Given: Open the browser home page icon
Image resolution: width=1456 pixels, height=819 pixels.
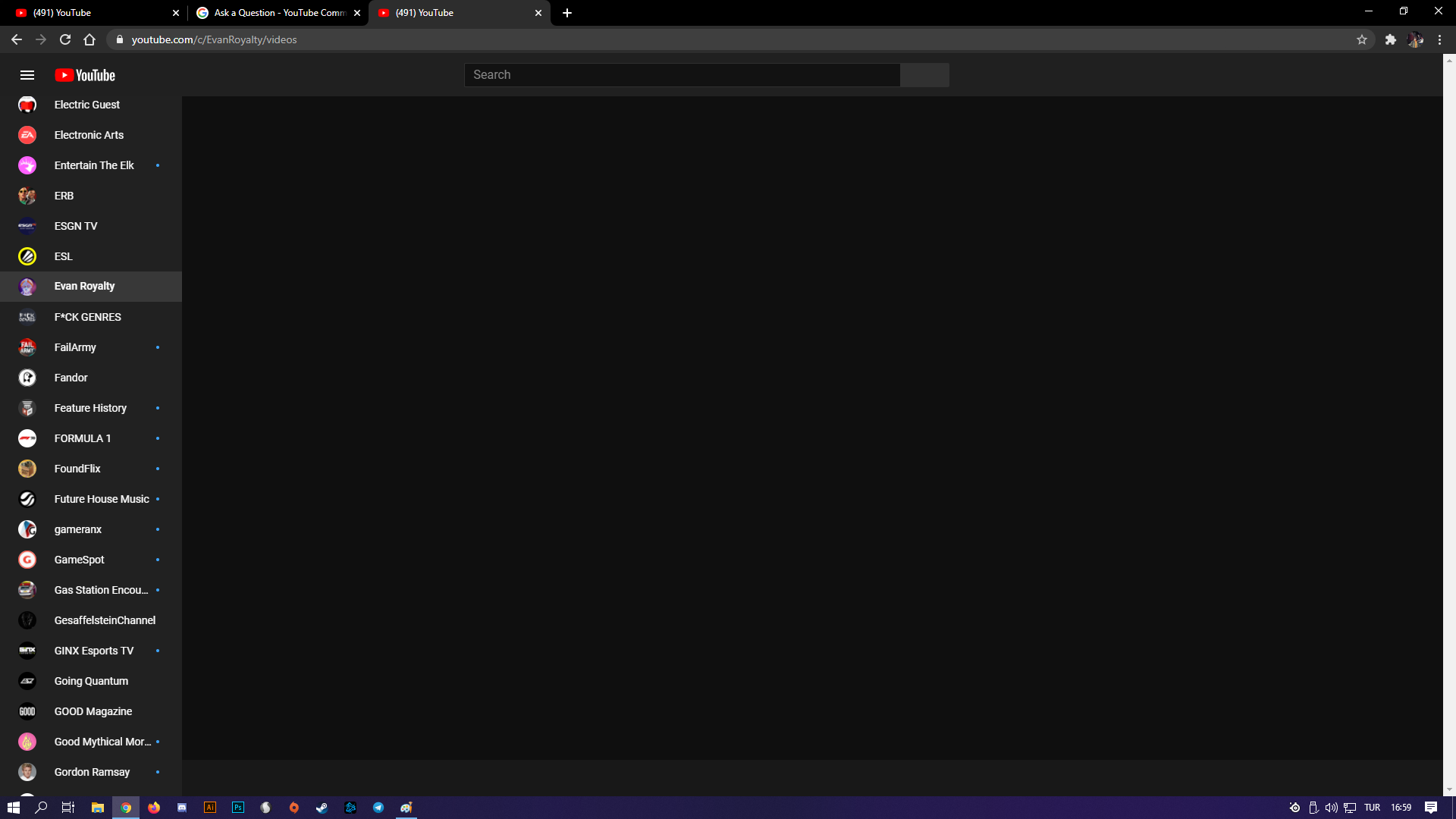Looking at the screenshot, I should (89, 39).
